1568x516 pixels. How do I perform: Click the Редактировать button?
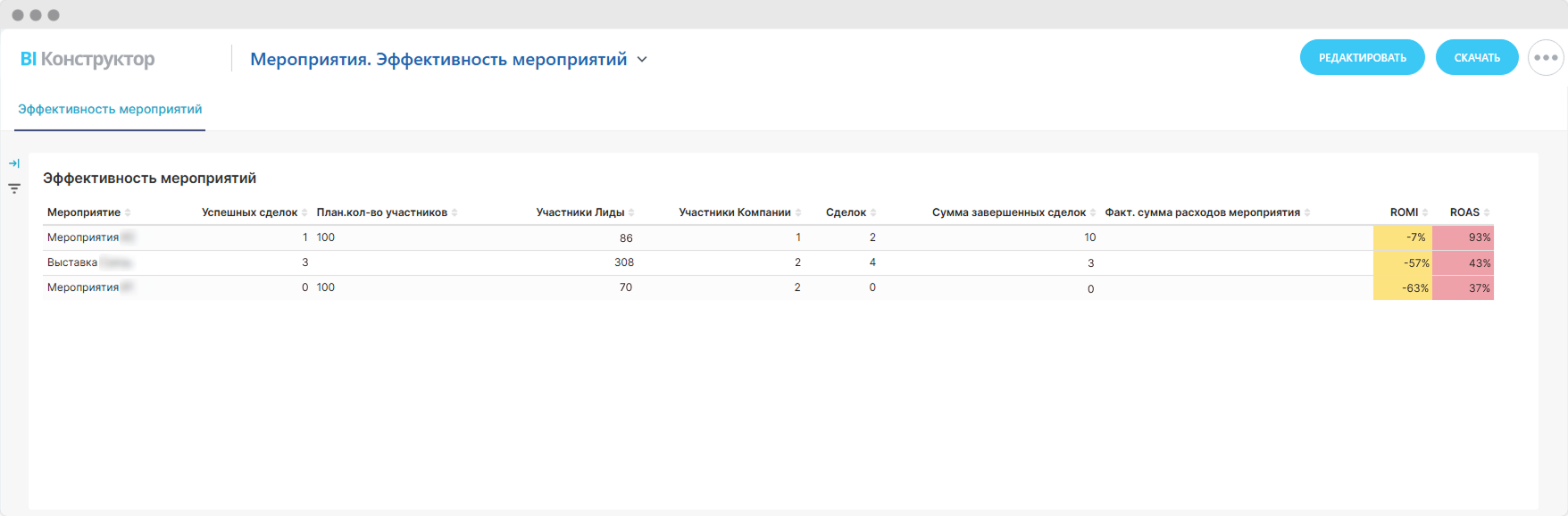[x=1362, y=58]
